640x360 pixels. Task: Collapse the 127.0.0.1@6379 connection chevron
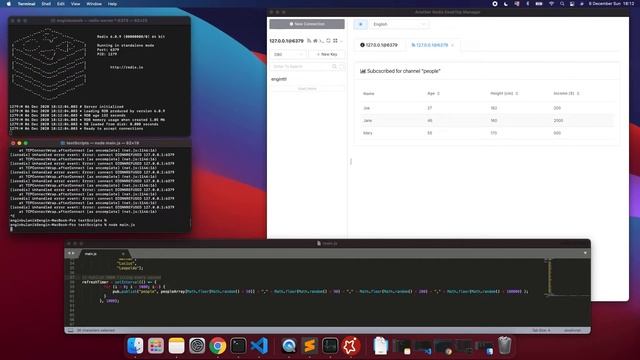(342, 41)
